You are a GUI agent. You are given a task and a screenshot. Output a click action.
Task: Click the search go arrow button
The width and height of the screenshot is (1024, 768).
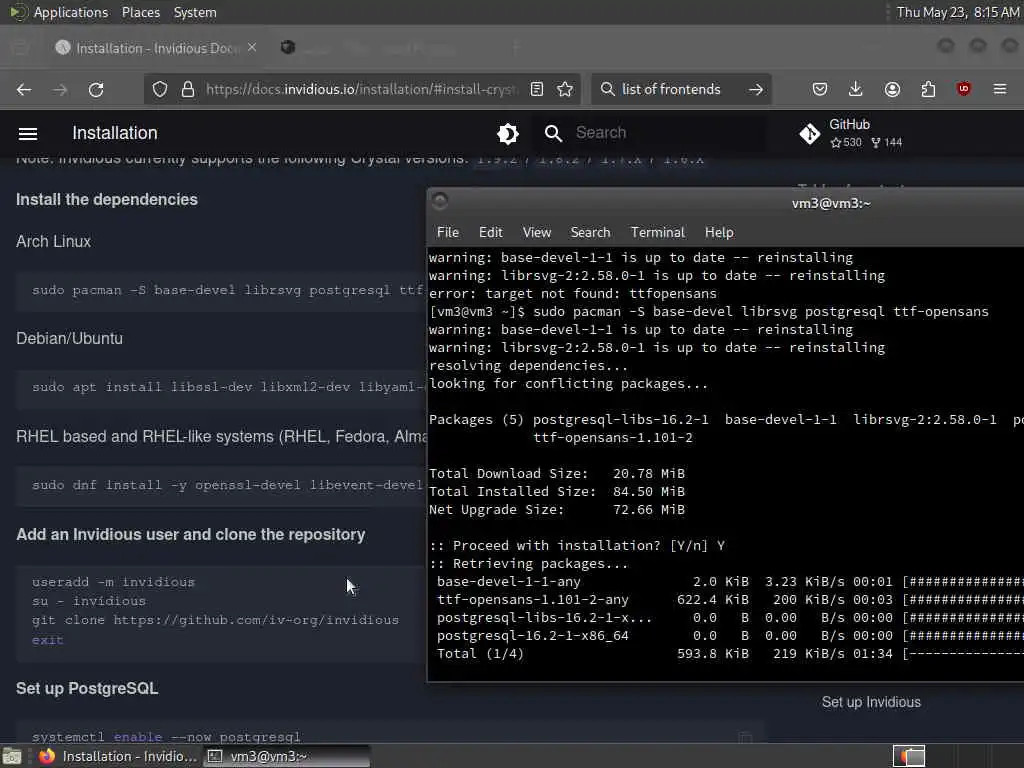(x=756, y=89)
